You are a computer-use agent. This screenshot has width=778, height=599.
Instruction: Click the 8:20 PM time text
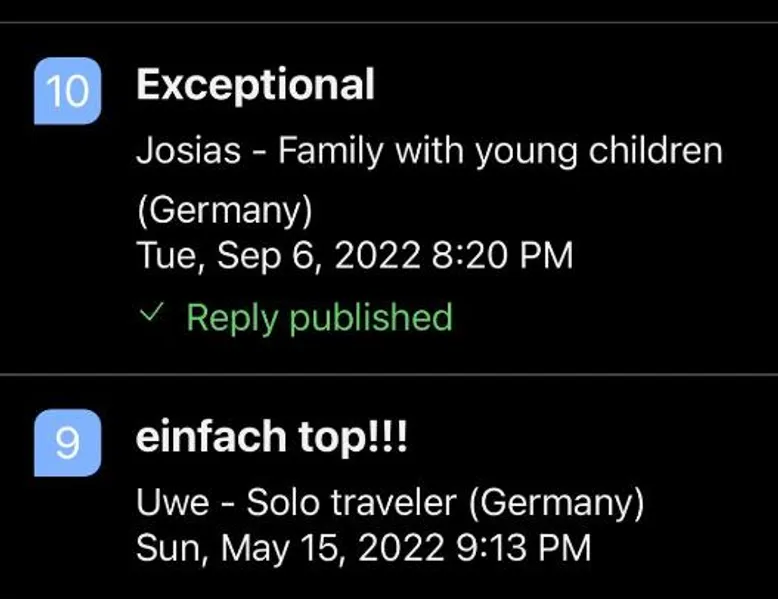502,255
